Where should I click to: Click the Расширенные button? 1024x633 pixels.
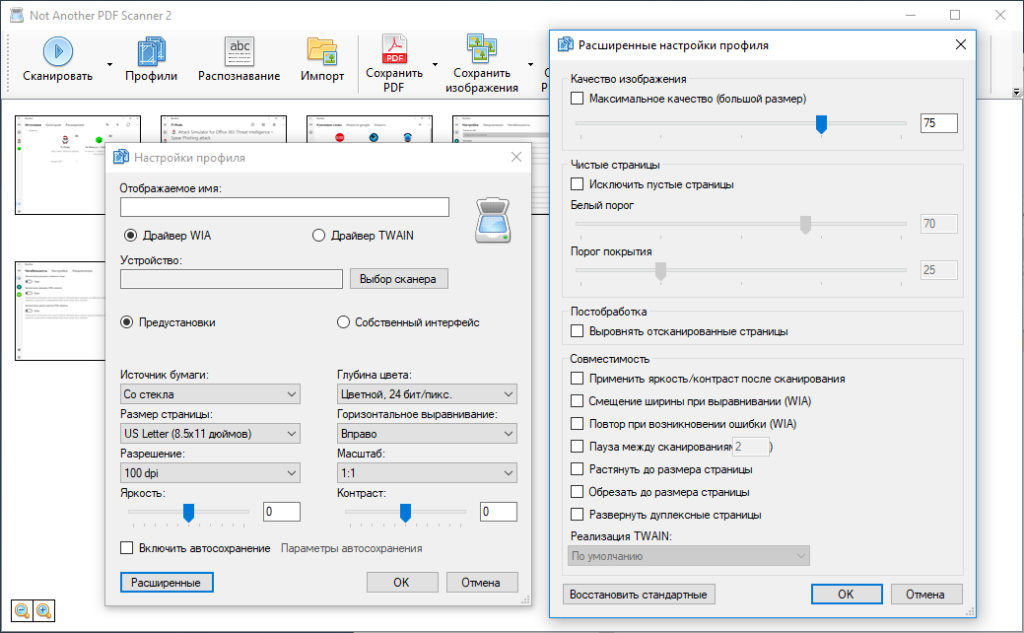(x=167, y=582)
